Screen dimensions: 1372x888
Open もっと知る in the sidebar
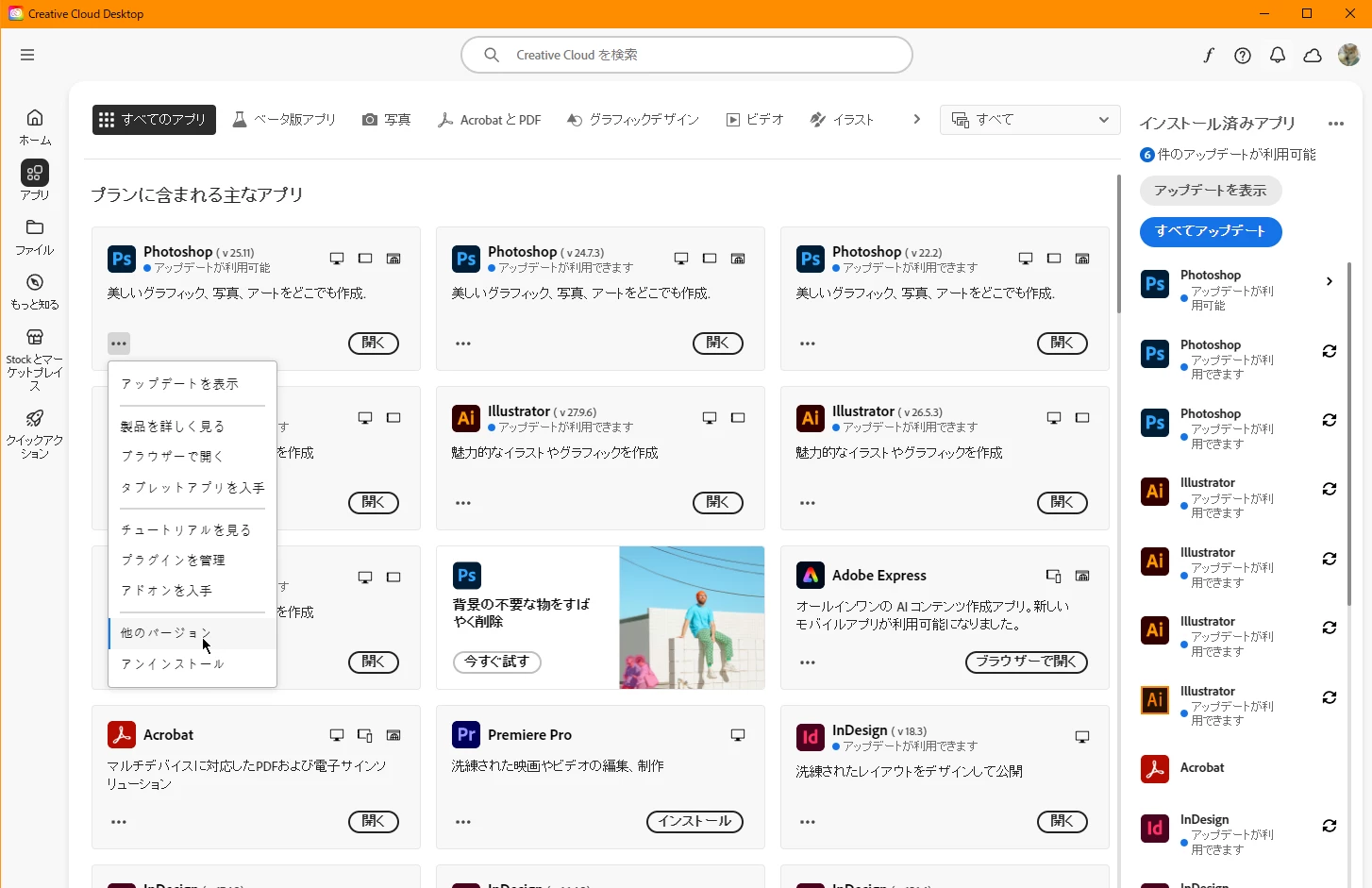(35, 292)
